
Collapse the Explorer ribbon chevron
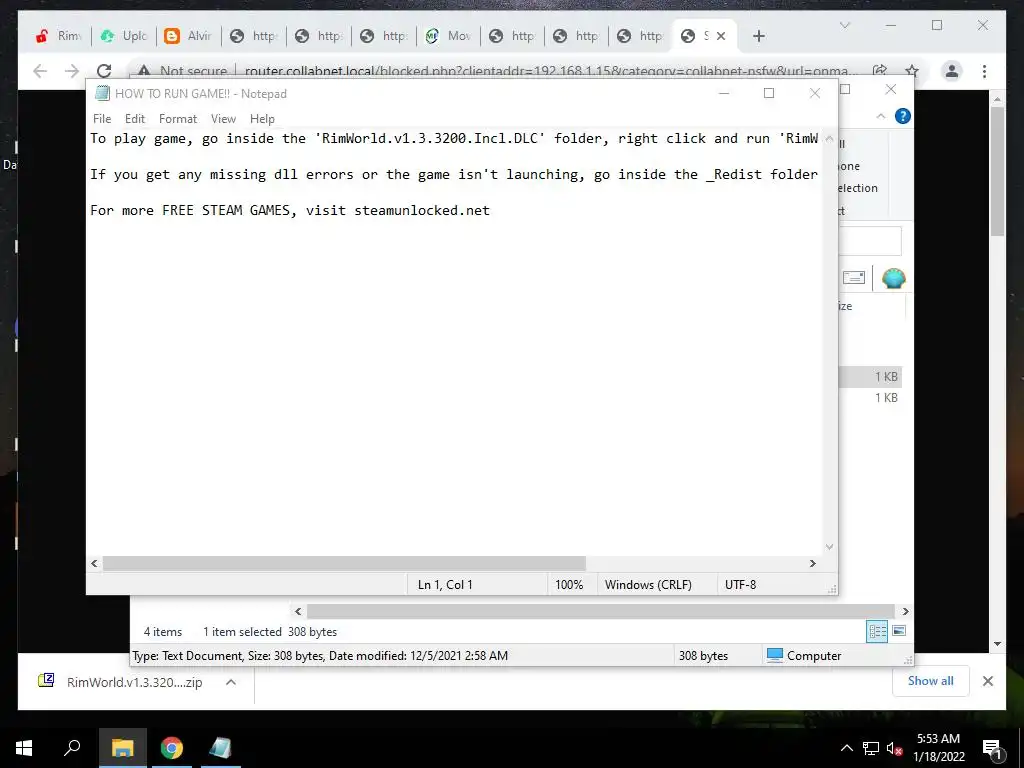coord(881,116)
